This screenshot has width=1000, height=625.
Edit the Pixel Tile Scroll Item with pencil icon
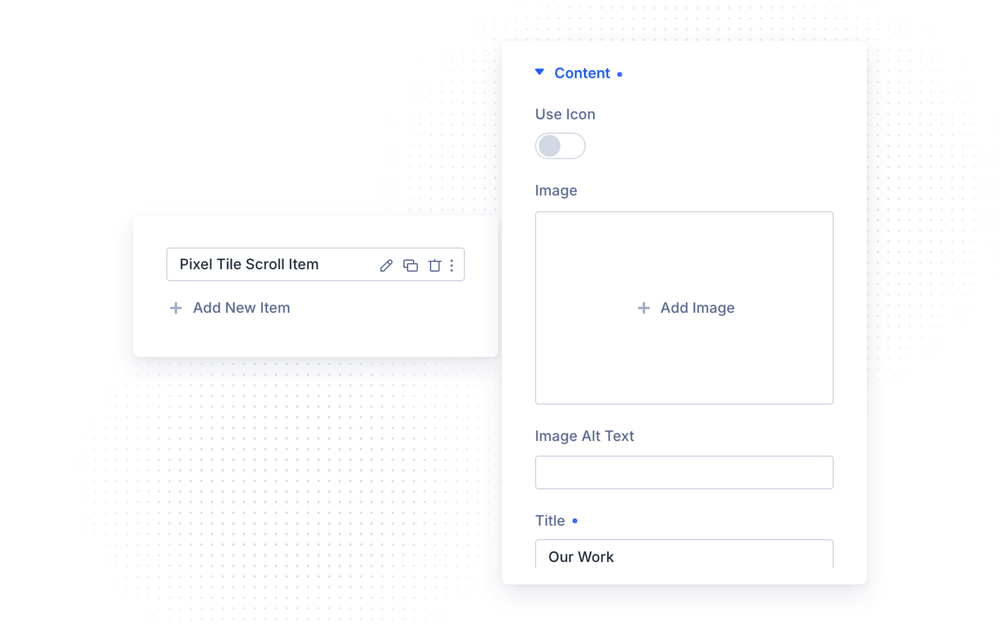386,265
